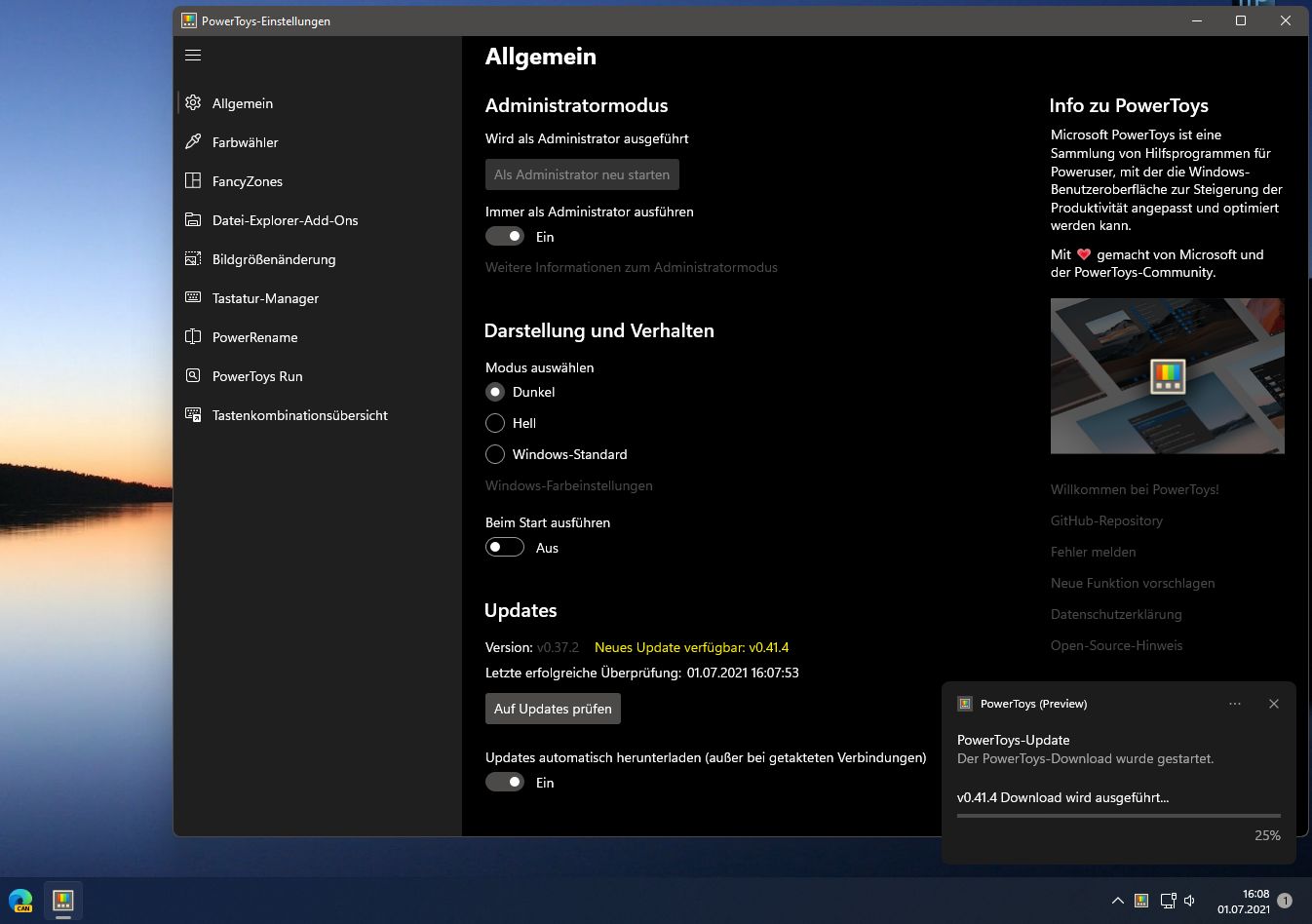Click new update available v0.41.4 link
Viewport: 1312px width, 924px height.
pos(692,647)
